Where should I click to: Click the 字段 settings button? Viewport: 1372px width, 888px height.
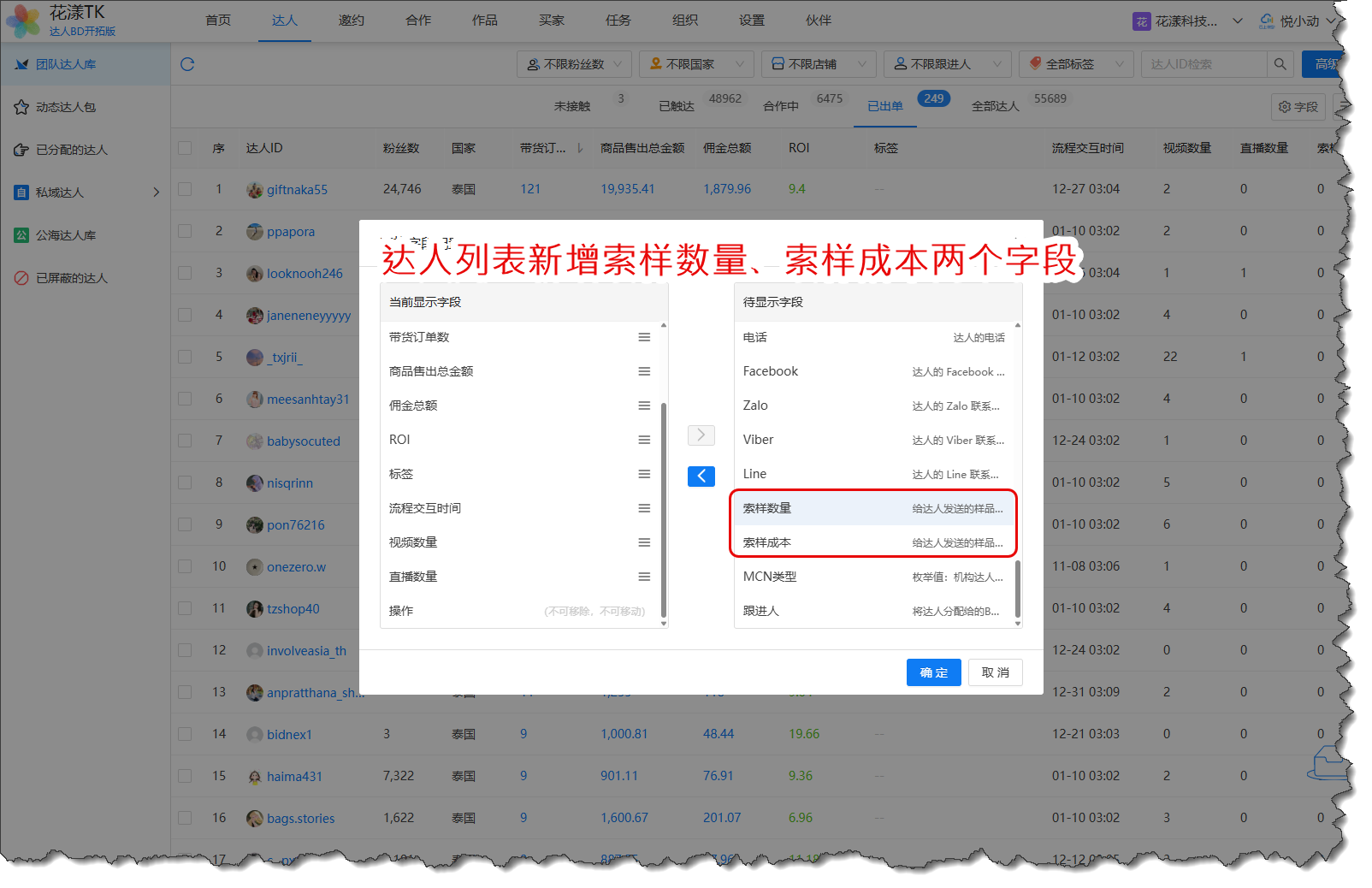(1298, 107)
